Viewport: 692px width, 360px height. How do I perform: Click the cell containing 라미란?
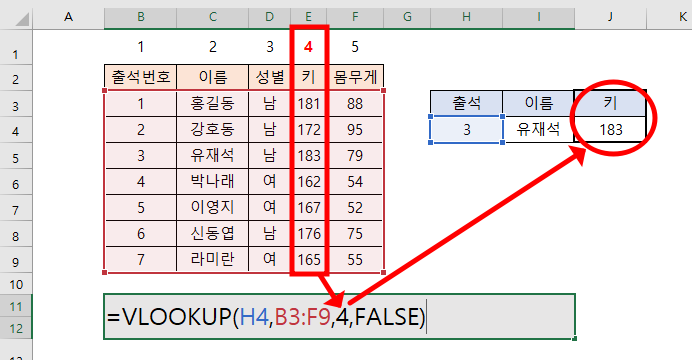(212, 259)
